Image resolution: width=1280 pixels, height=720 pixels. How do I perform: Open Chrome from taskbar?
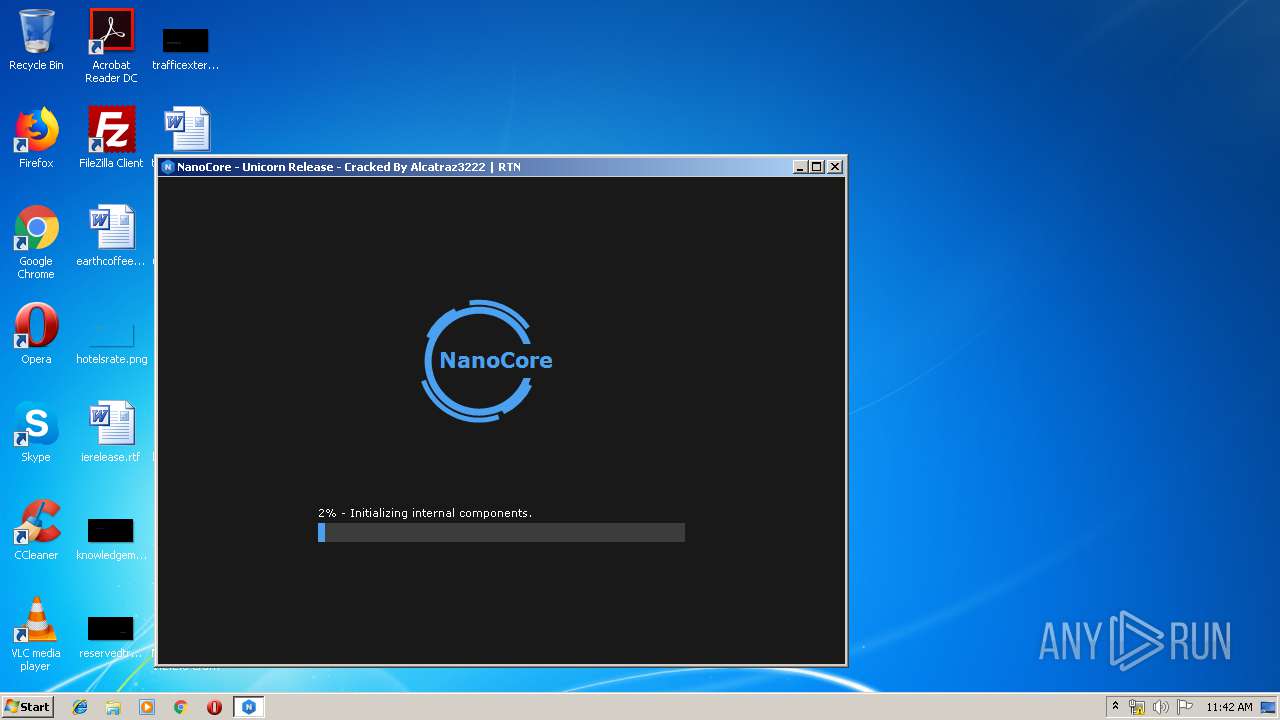[181, 707]
